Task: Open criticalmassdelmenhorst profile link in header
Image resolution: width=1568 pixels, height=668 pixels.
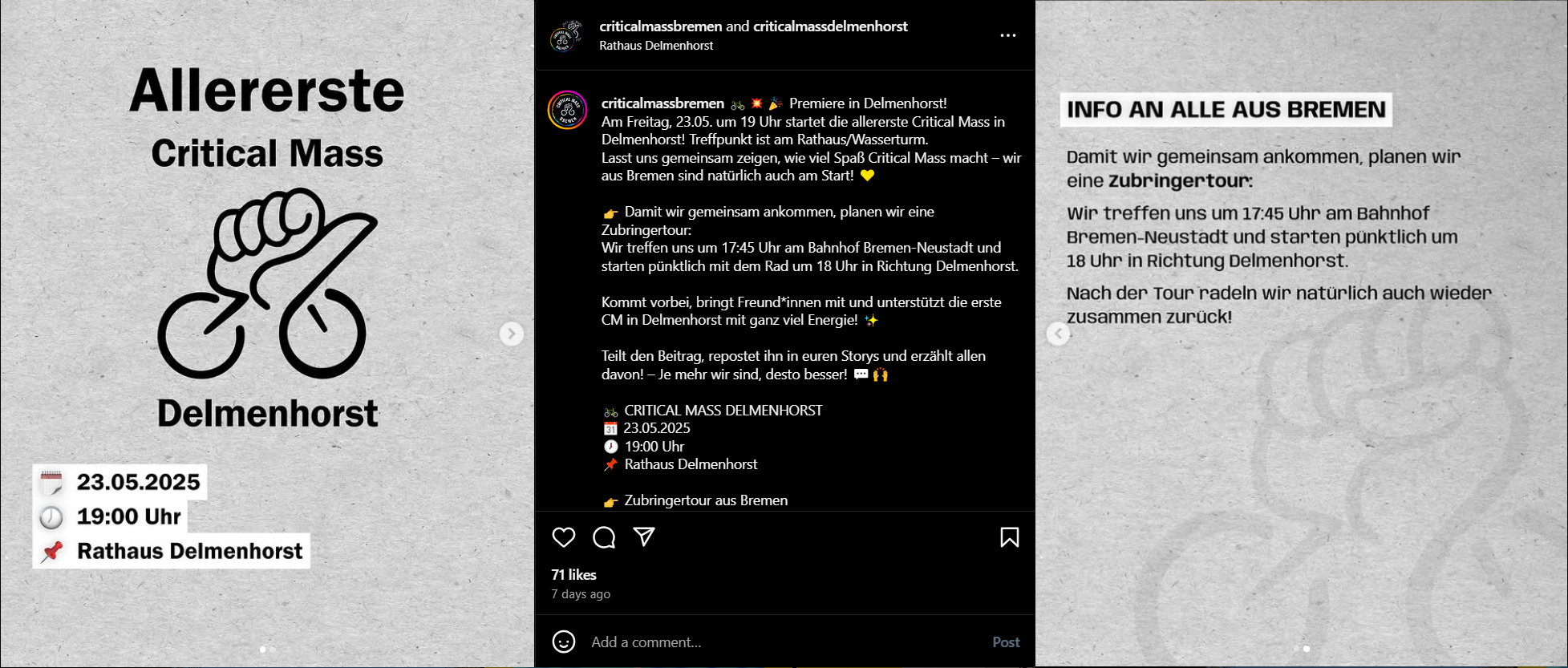Action: click(x=830, y=26)
